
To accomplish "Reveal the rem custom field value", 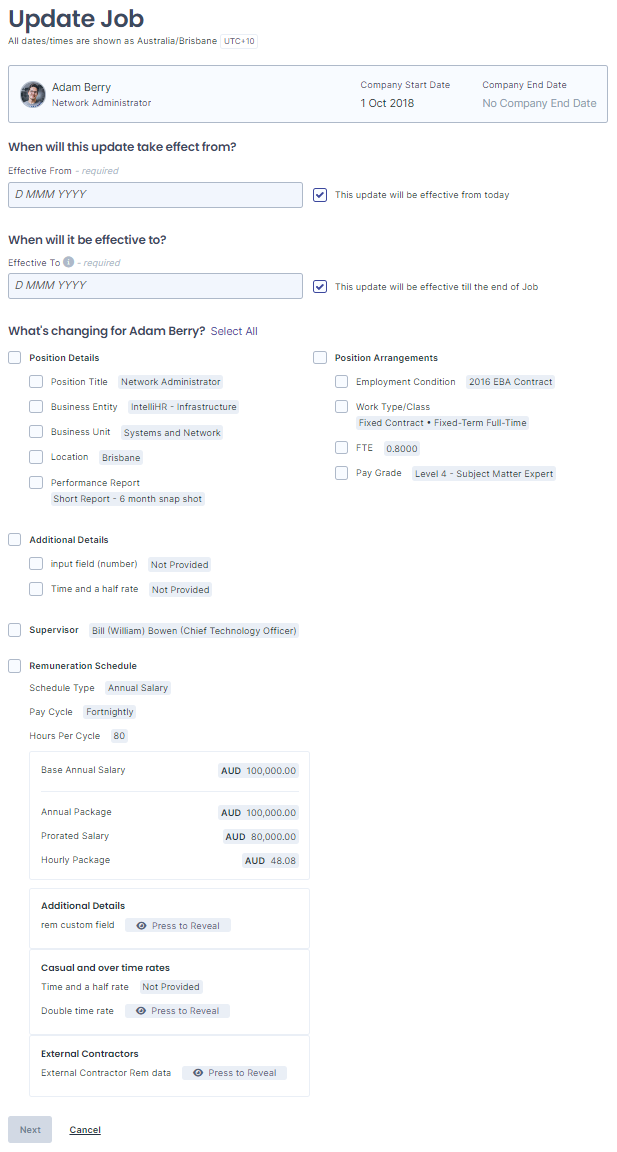I will tap(178, 926).
